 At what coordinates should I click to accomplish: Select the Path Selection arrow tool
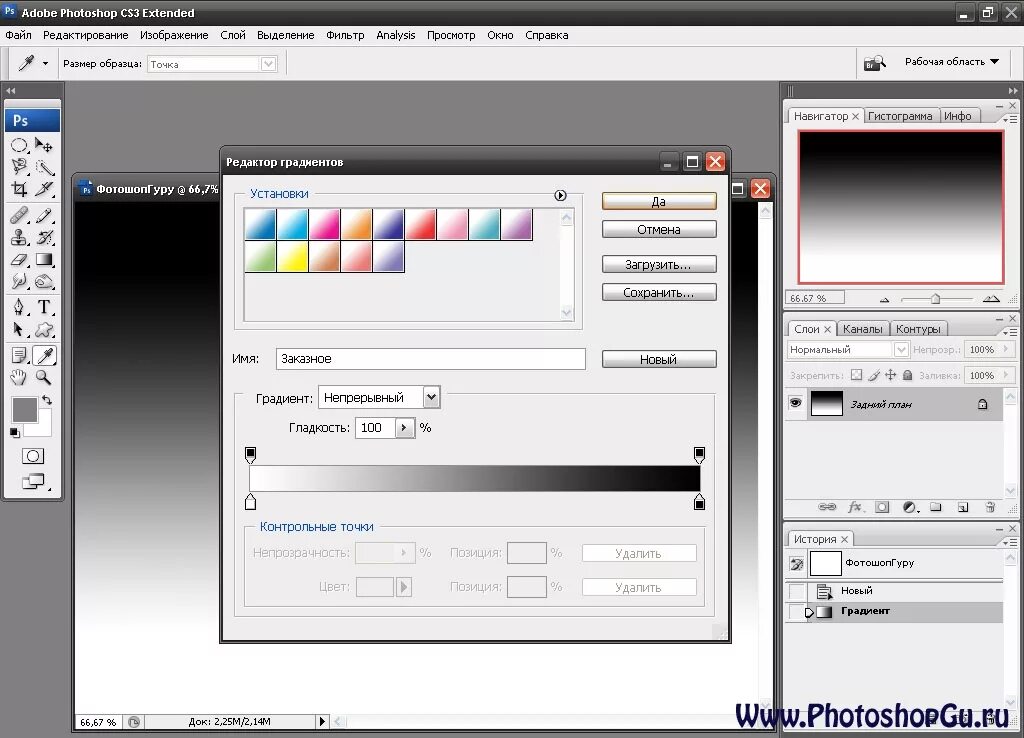[x=19, y=329]
